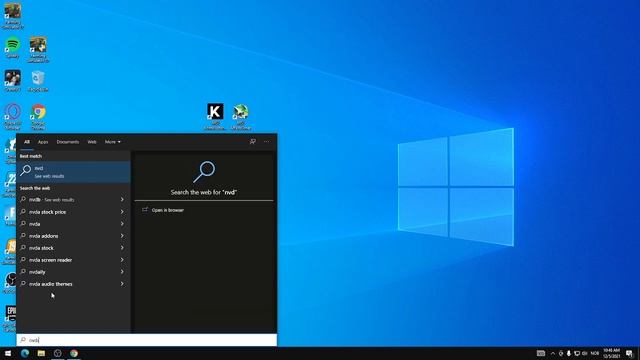Launch the Google Chrome desktop shortcut
The height and width of the screenshot is (360, 640).
click(38, 116)
